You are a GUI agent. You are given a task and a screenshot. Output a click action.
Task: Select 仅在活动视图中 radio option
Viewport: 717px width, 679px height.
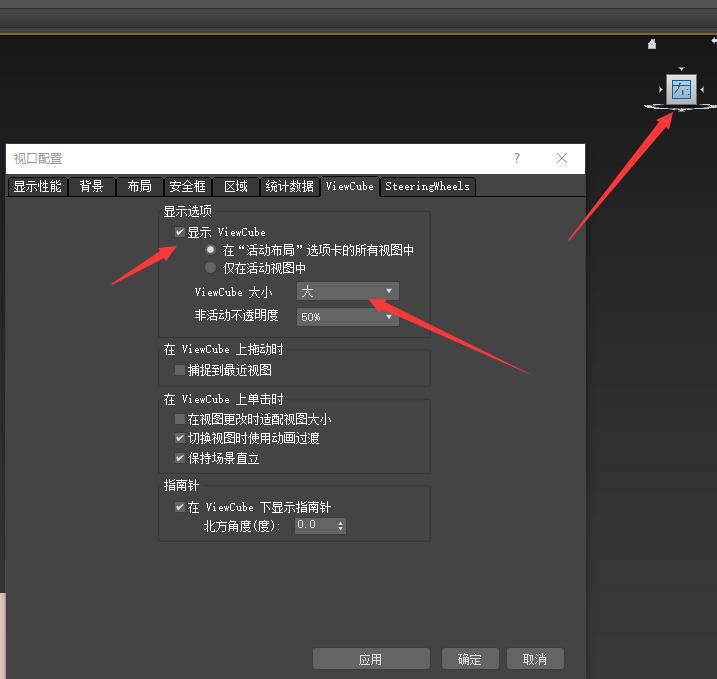(210, 267)
